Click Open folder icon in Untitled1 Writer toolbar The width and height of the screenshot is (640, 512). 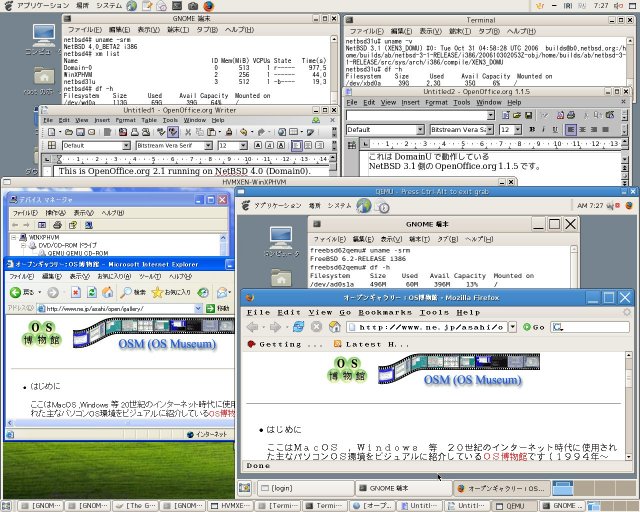69,132
